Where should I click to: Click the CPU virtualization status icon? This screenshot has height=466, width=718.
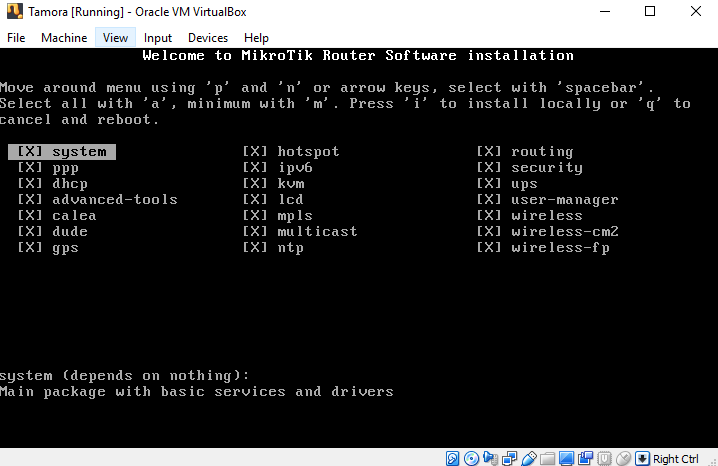click(x=604, y=458)
